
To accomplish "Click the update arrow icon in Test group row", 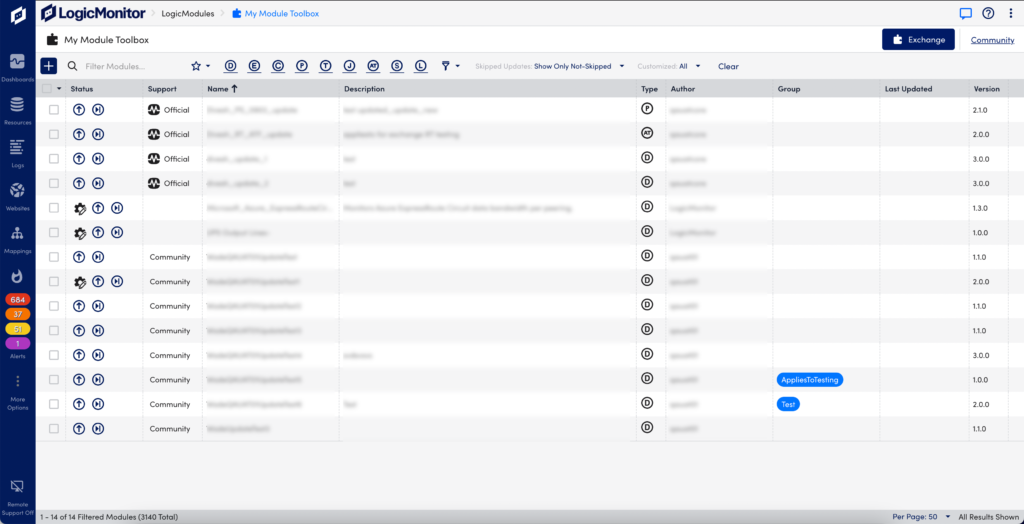I will [x=78, y=404].
